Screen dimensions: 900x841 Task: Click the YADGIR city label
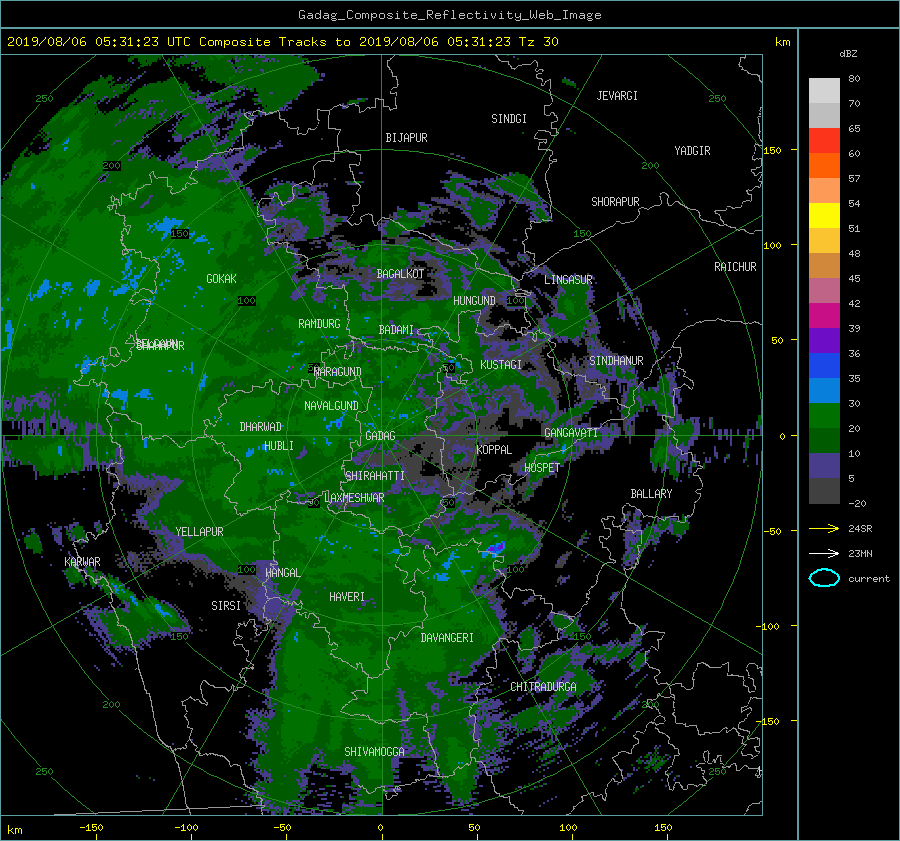tap(692, 151)
